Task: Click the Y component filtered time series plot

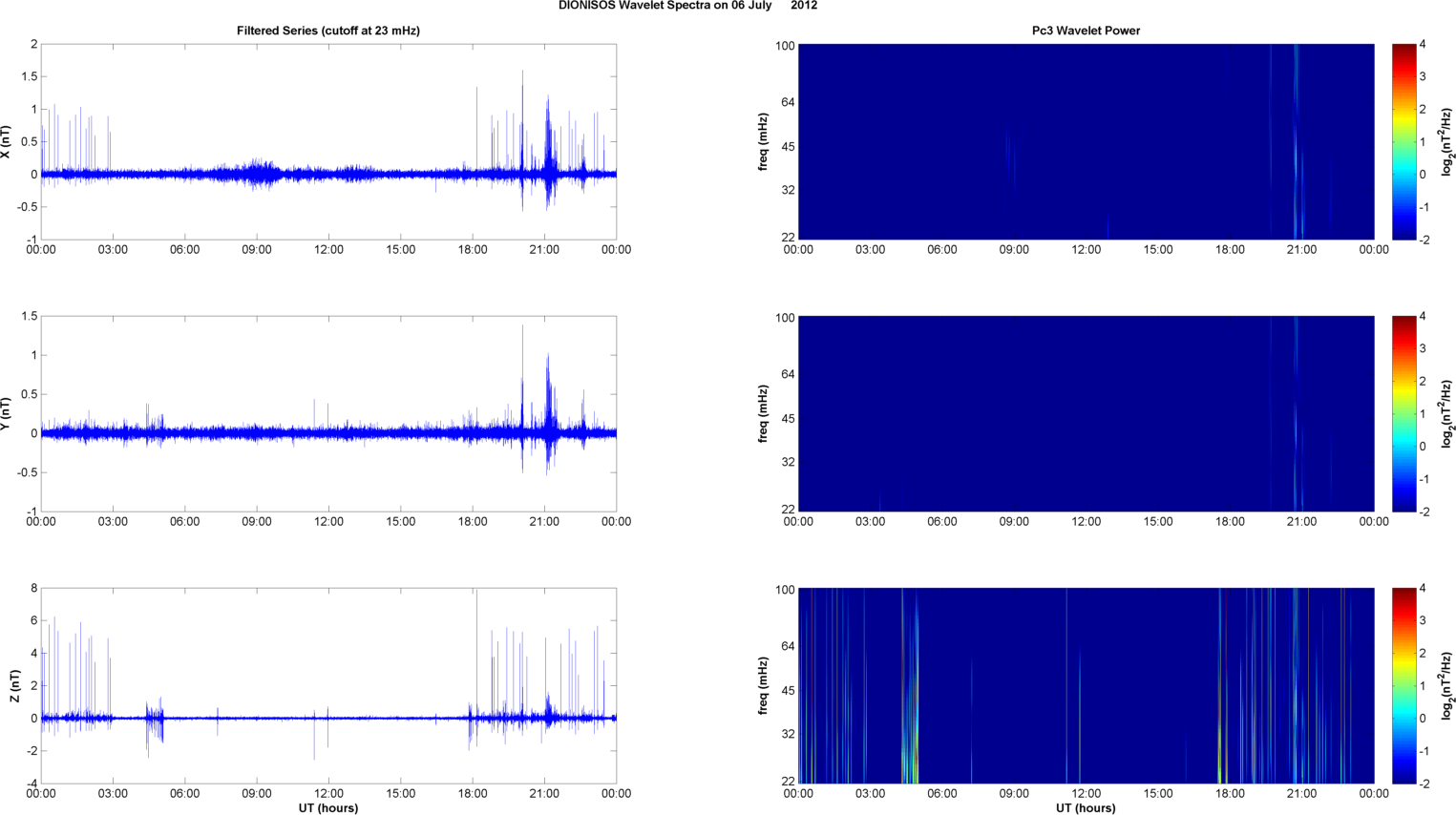Action: pos(328,414)
